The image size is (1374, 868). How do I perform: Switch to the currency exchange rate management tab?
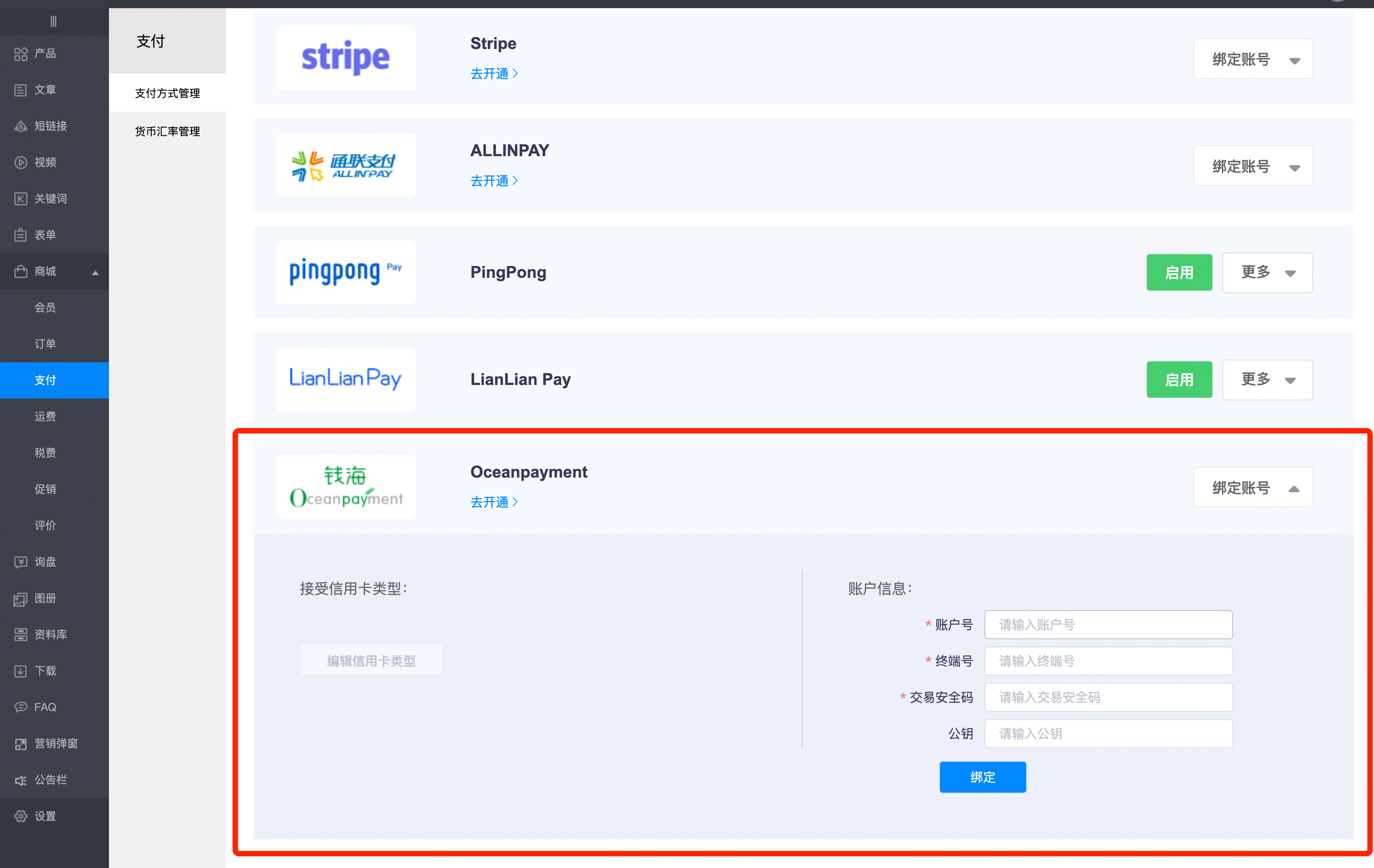pyautogui.click(x=167, y=132)
